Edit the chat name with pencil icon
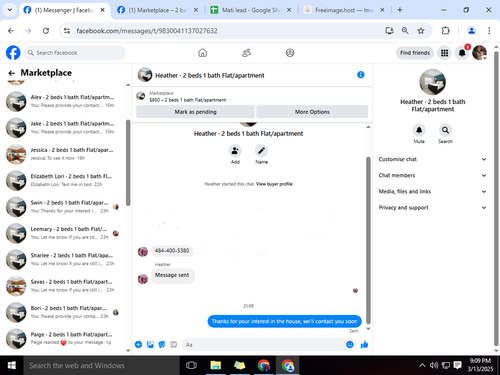Image resolution: width=500 pixels, height=375 pixels. pyautogui.click(x=261, y=151)
